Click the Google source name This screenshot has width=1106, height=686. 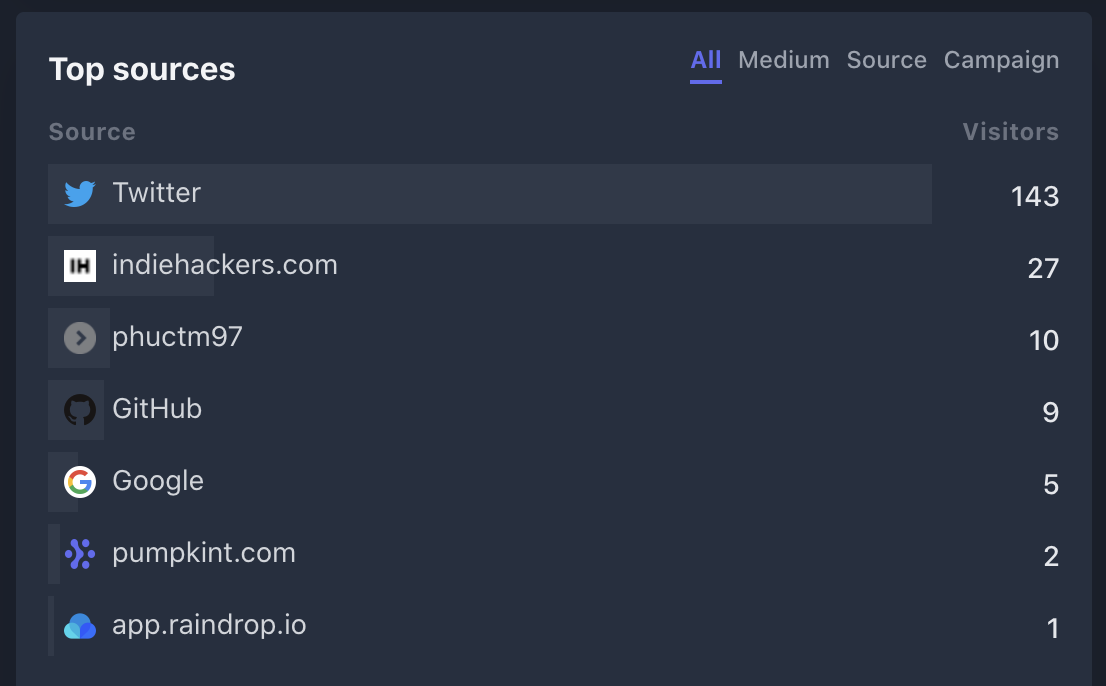pyautogui.click(x=158, y=481)
